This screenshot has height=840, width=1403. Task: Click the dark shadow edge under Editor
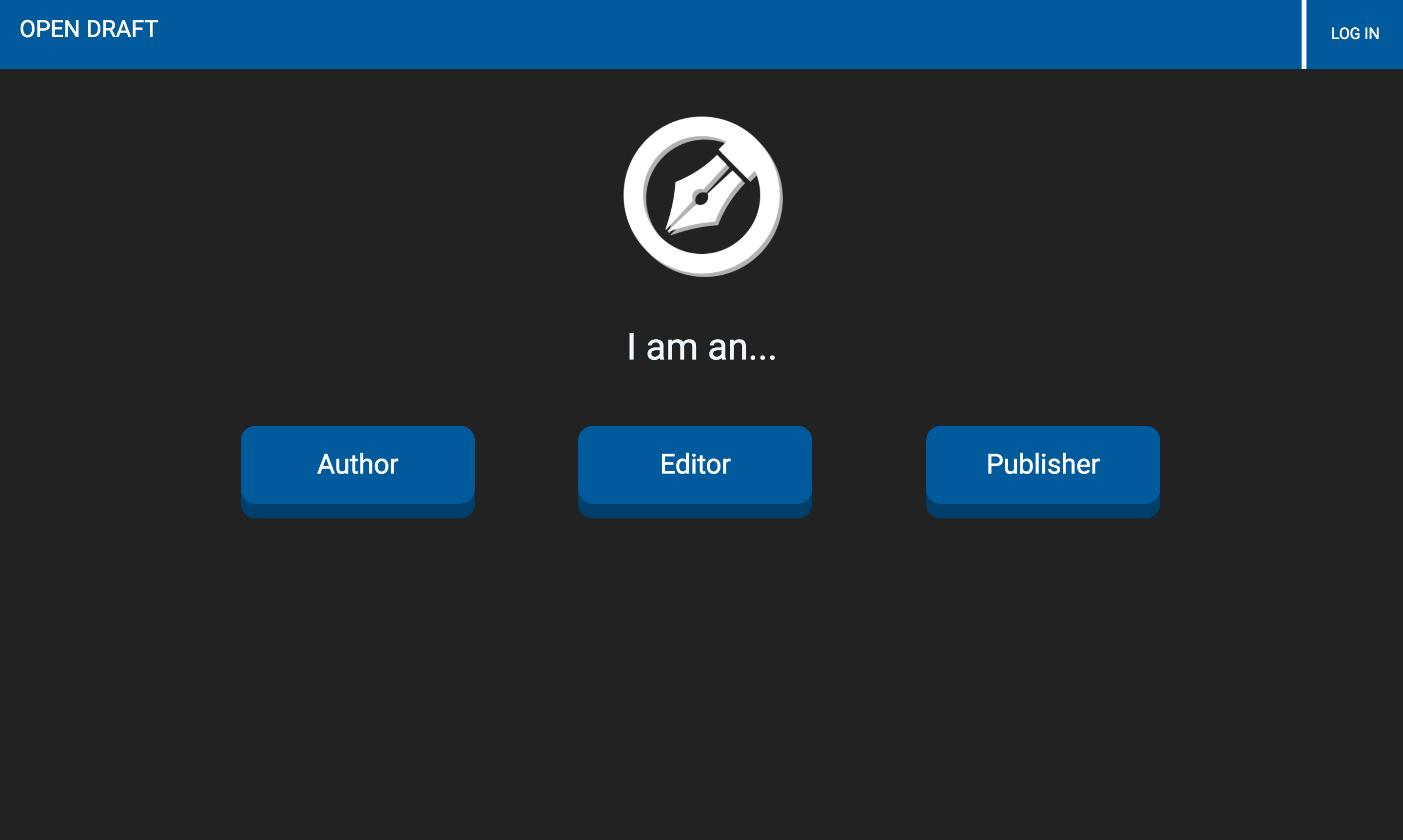[695, 511]
